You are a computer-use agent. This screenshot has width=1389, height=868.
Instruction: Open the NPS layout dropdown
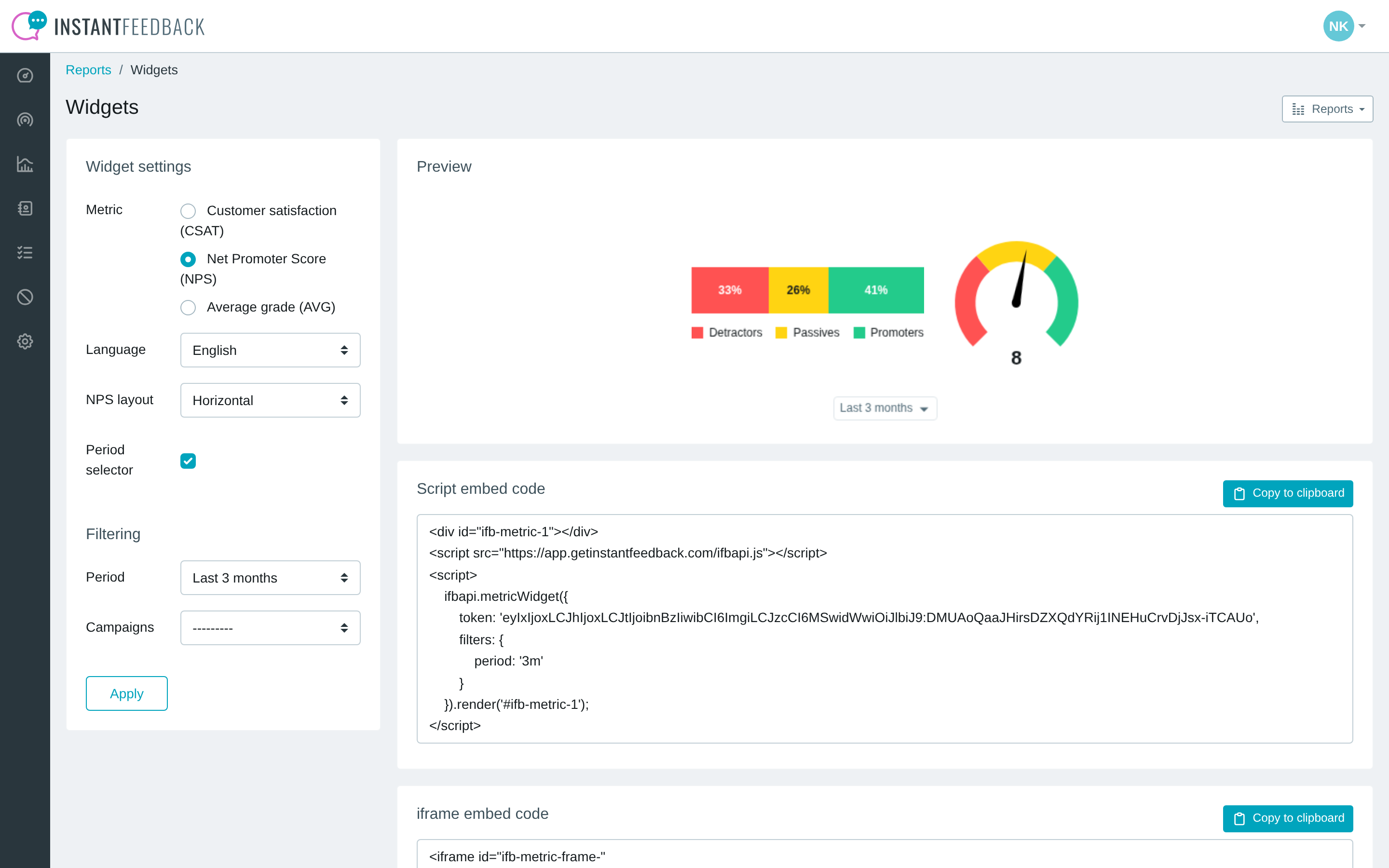271,400
